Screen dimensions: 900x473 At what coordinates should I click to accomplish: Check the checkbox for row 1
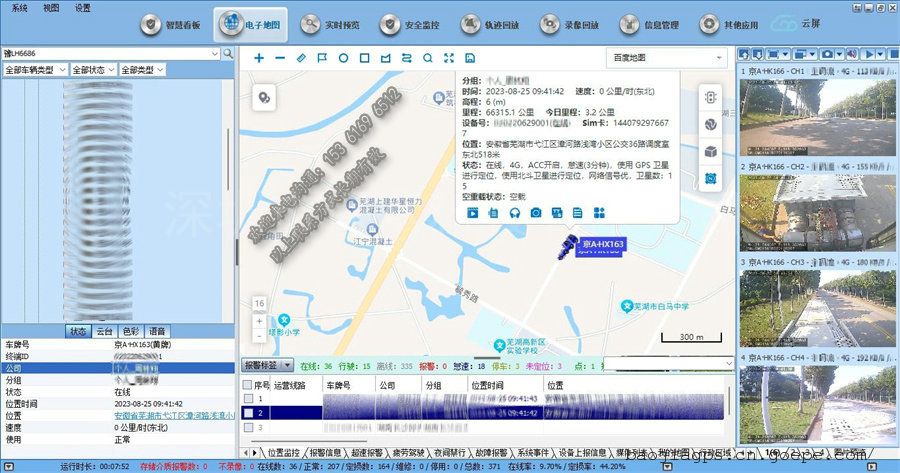click(x=249, y=399)
